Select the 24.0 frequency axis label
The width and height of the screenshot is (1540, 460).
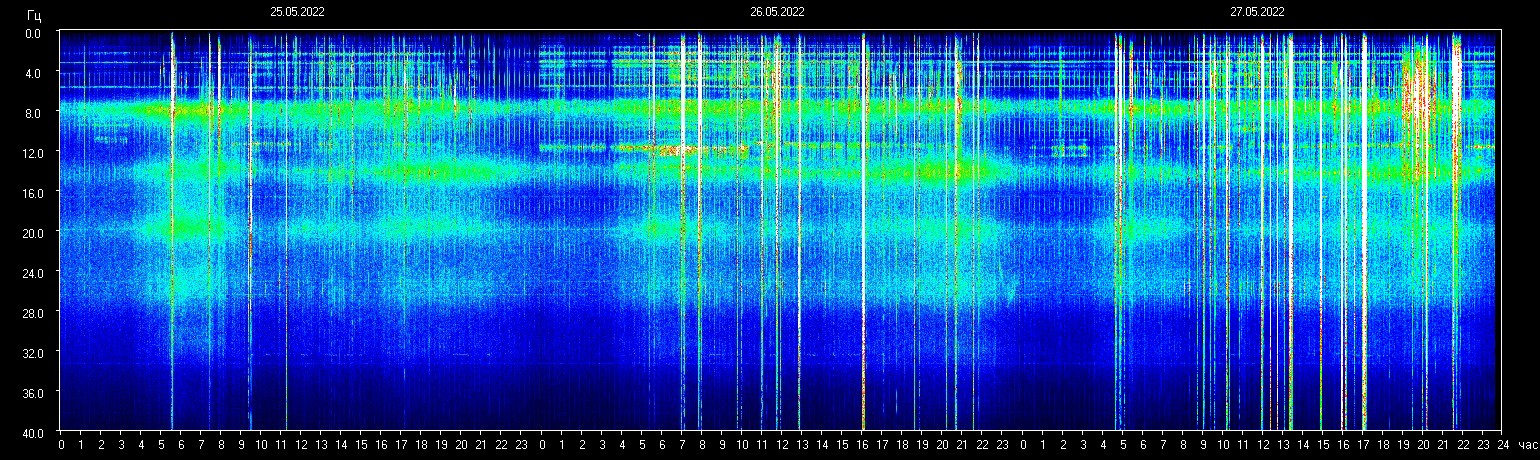click(x=31, y=272)
